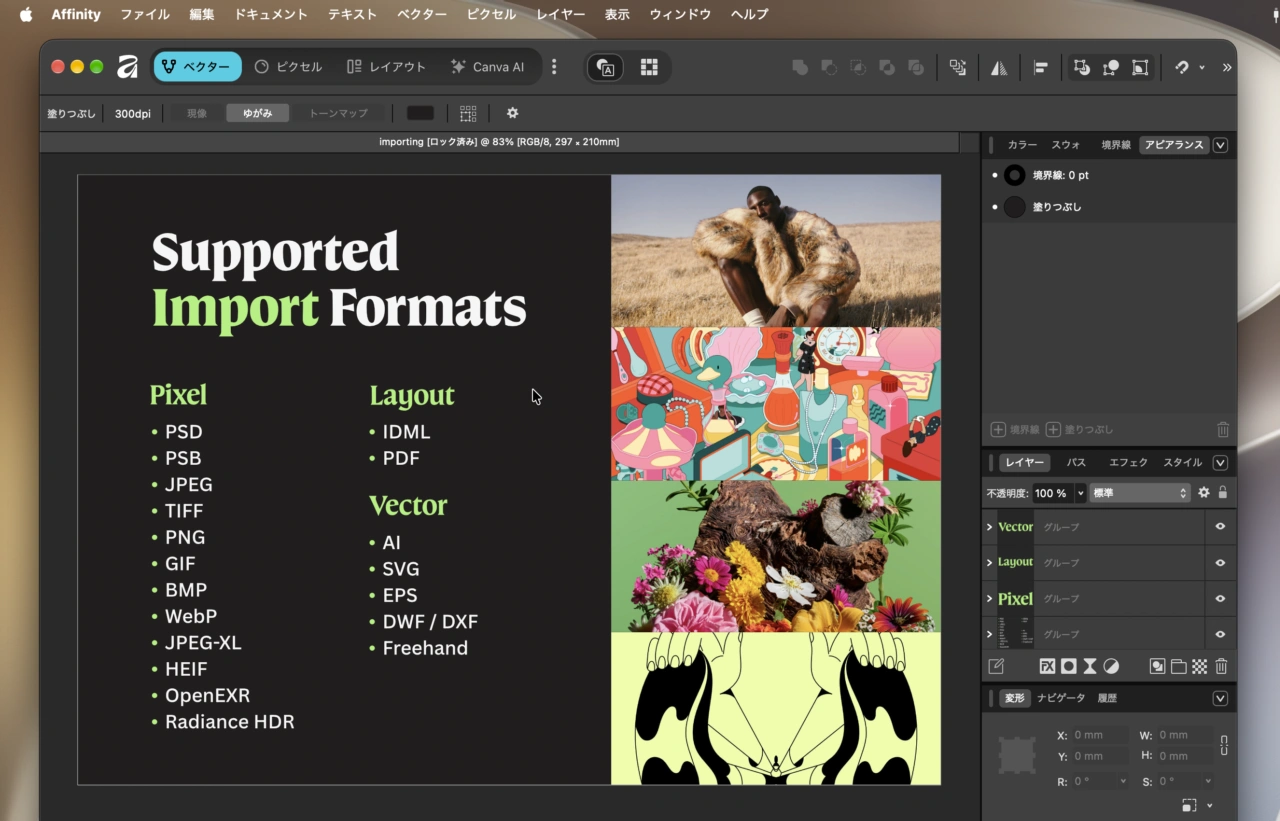This screenshot has height=821, width=1280.
Task: Delete layer with layers panel trash icon
Action: pos(1221,666)
